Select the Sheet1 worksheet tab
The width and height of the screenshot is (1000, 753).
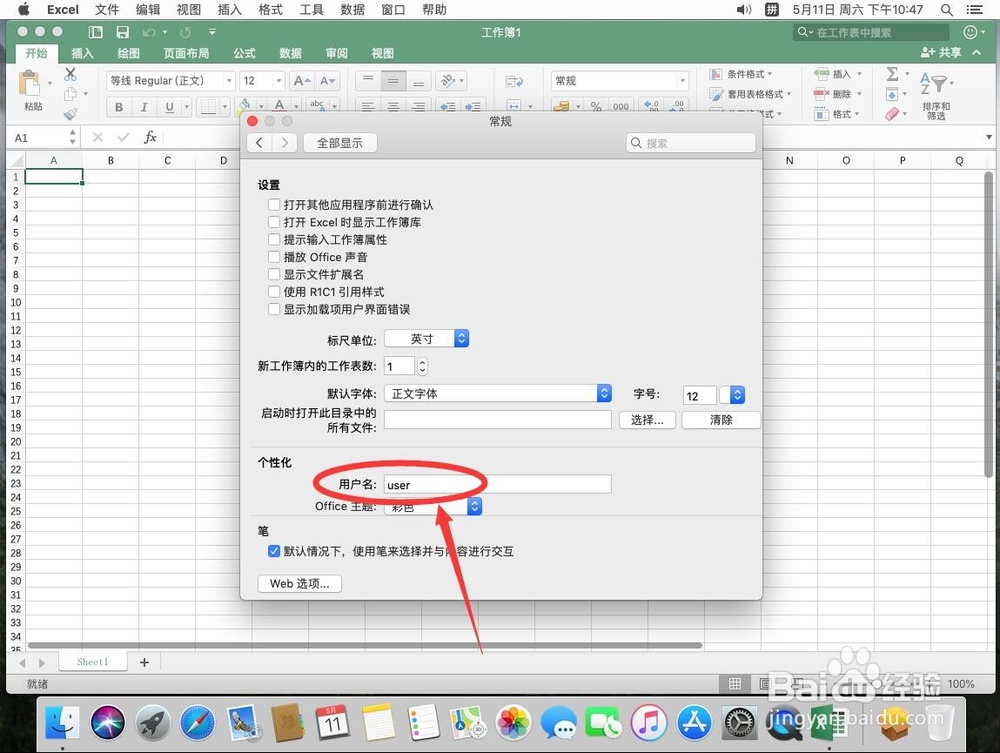pos(93,662)
